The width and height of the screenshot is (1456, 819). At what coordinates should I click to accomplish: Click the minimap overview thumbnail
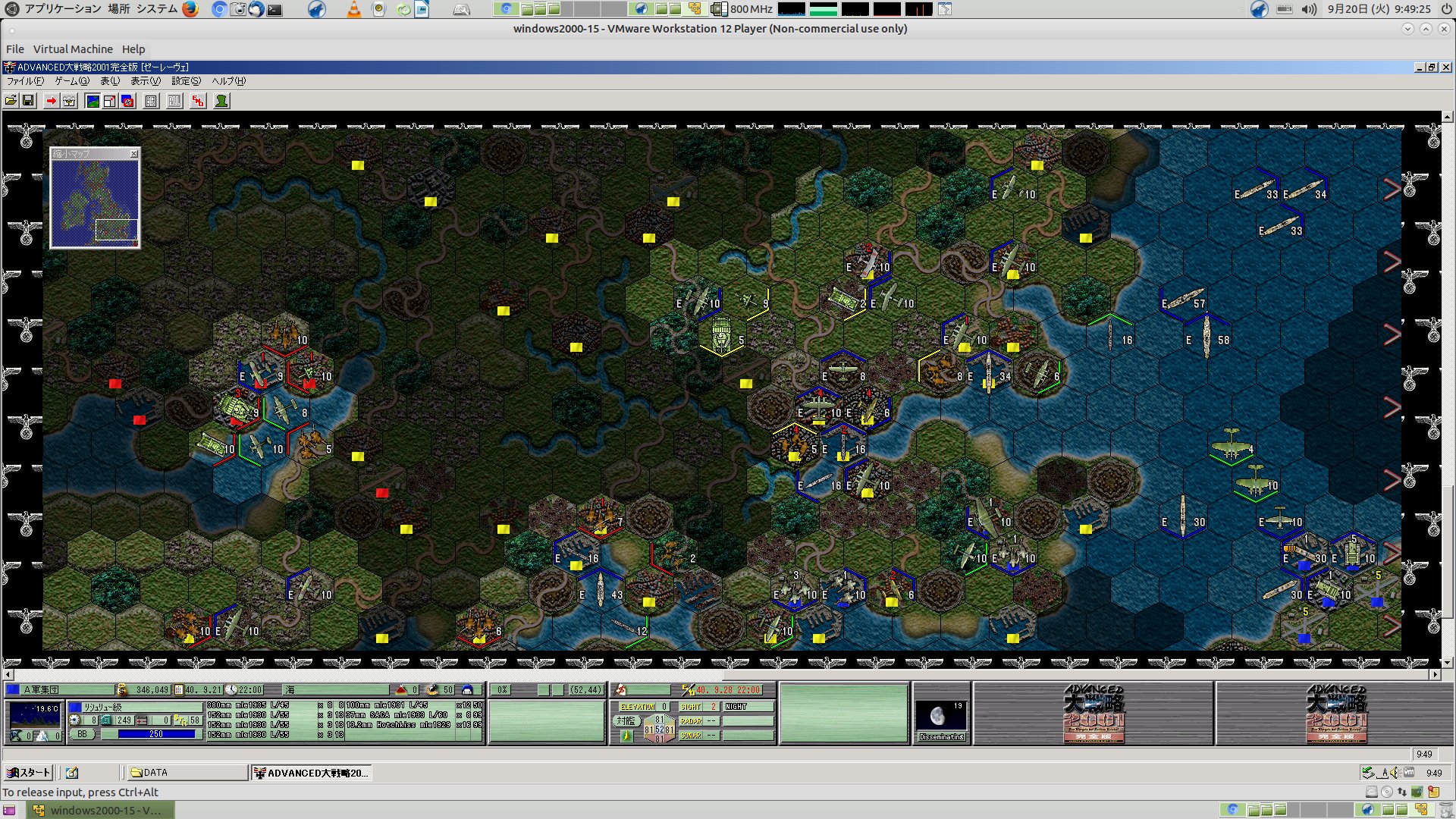[95, 203]
